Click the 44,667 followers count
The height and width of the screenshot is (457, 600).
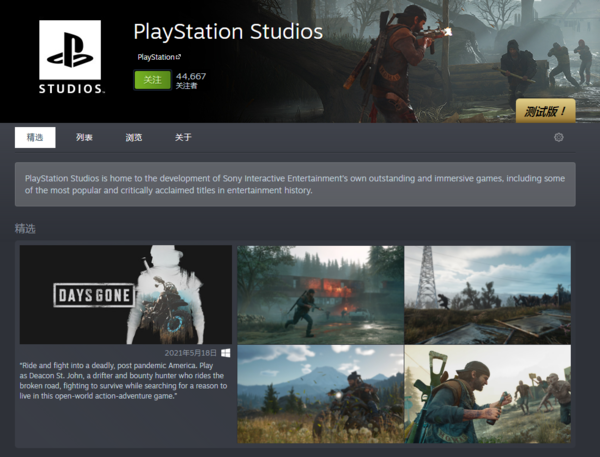191,76
